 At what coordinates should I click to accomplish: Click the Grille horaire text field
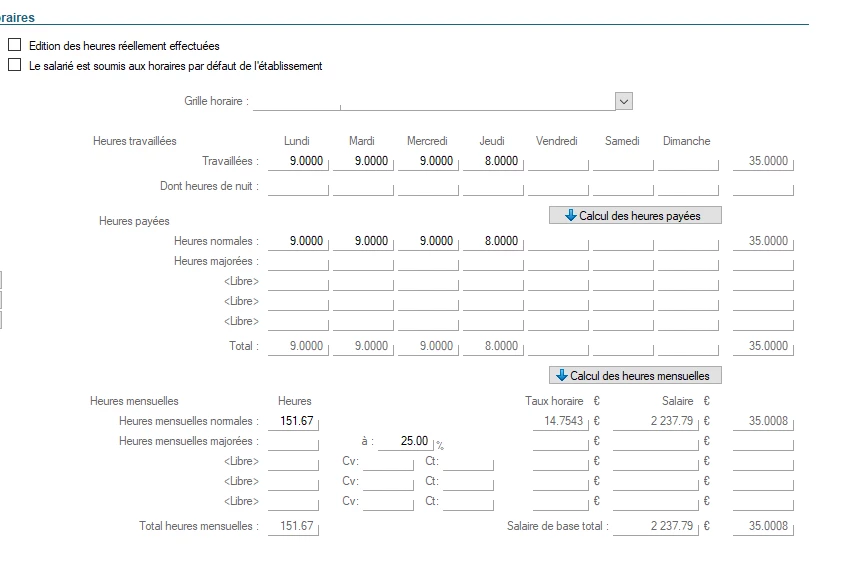[x=434, y=101]
